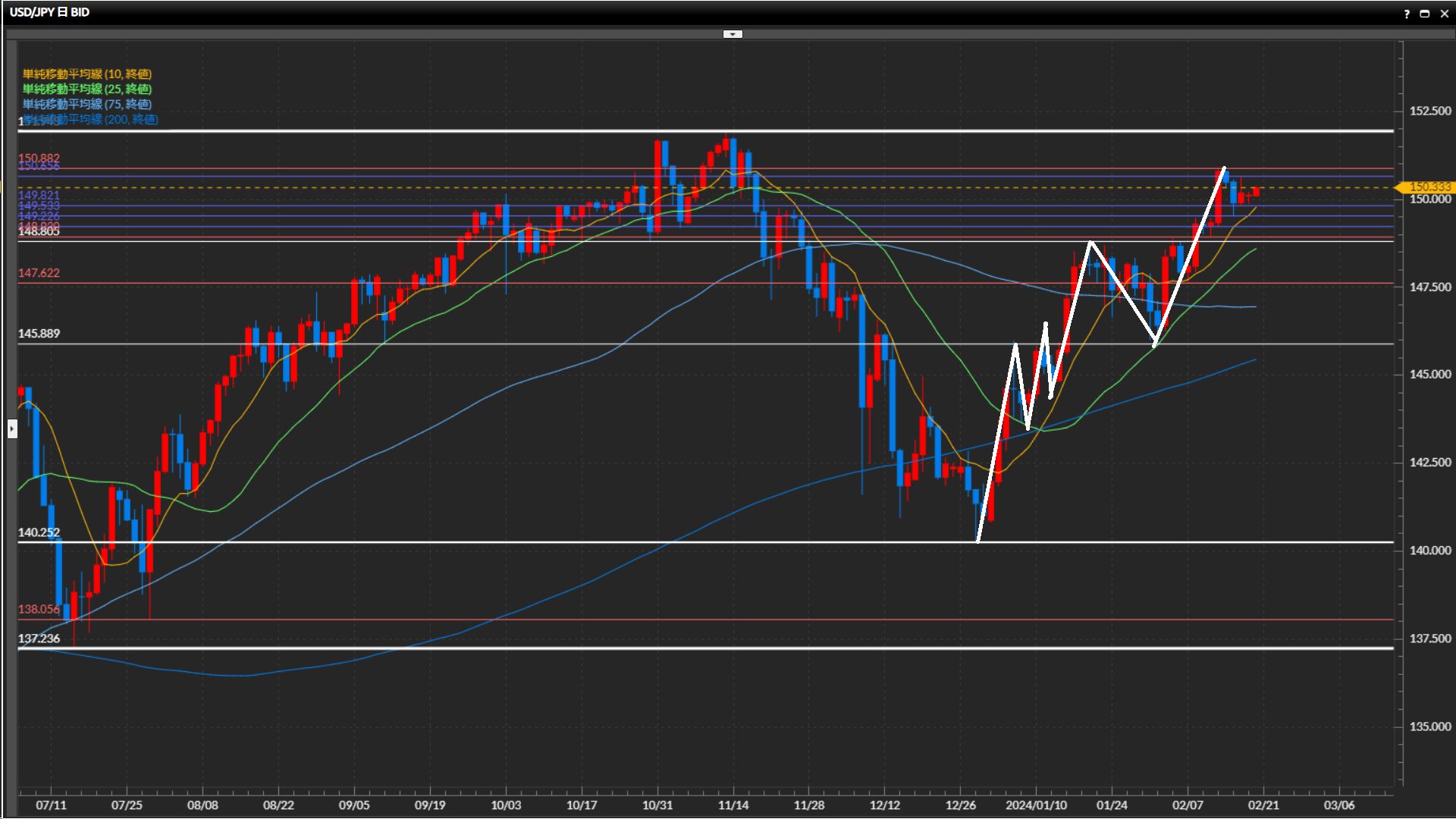
Task: Click the current price tag 150.333
Action: [x=1429, y=187]
